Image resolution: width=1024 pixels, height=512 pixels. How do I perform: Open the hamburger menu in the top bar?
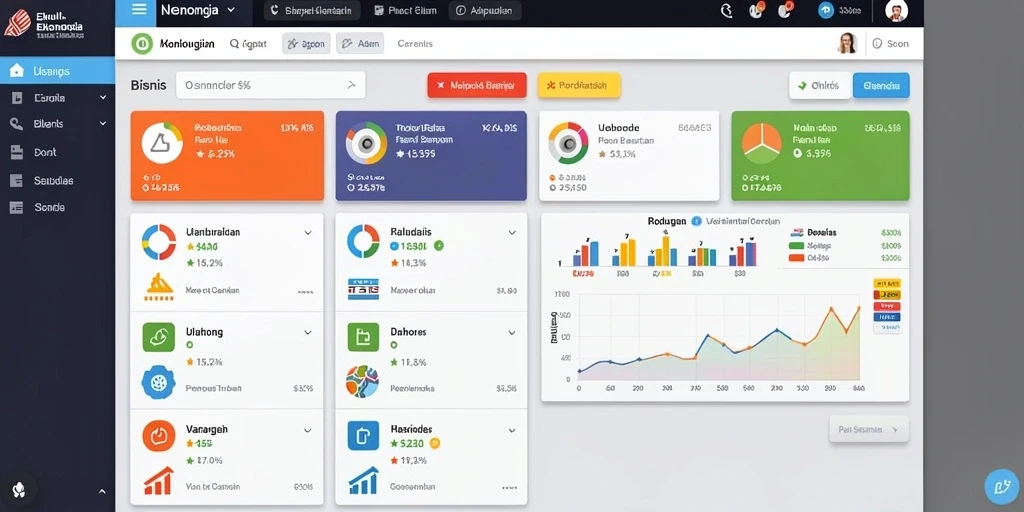[x=138, y=10]
